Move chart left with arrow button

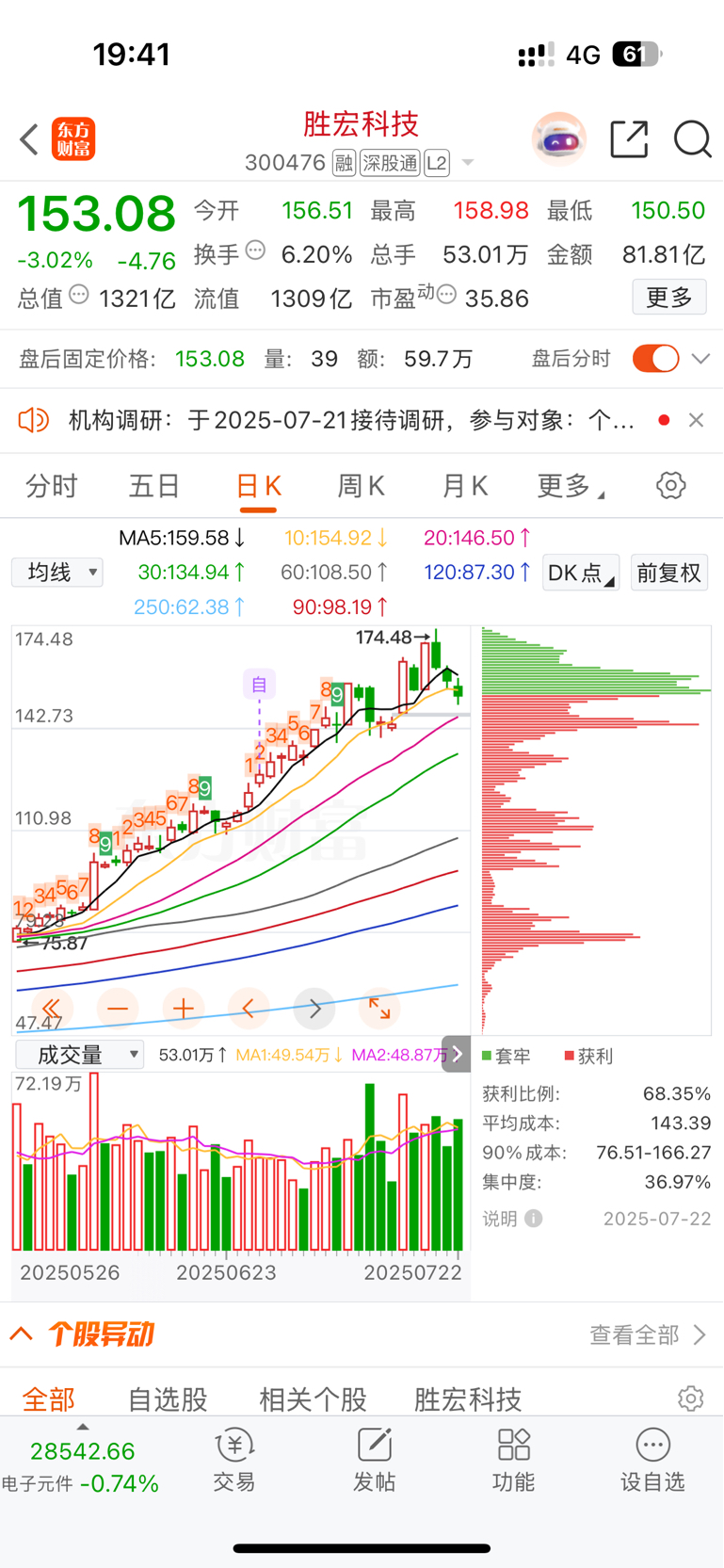pyautogui.click(x=249, y=1009)
